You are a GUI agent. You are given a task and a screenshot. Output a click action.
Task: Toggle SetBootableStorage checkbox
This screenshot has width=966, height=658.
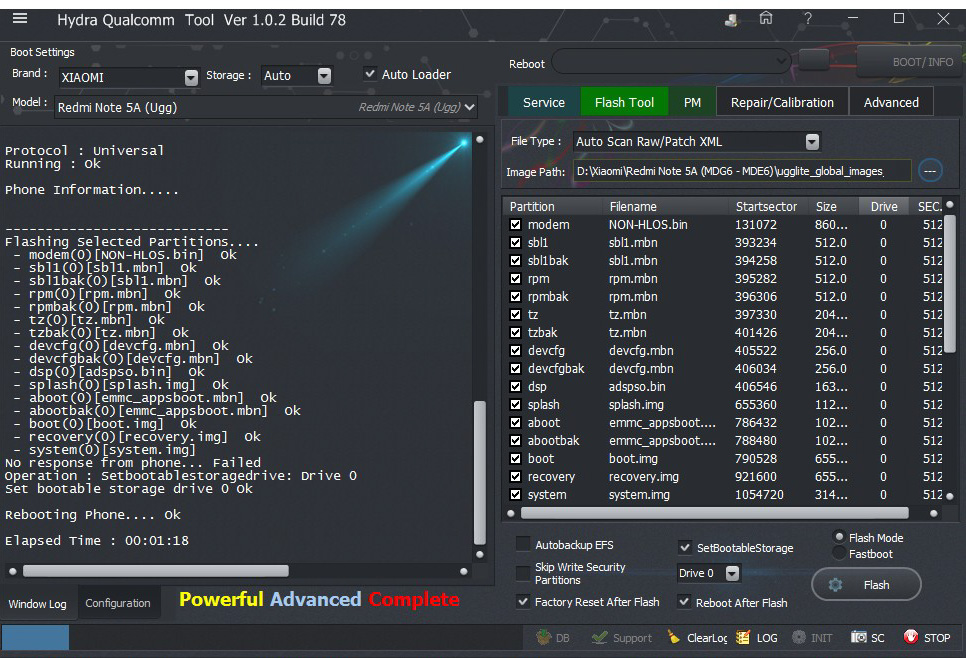click(684, 547)
